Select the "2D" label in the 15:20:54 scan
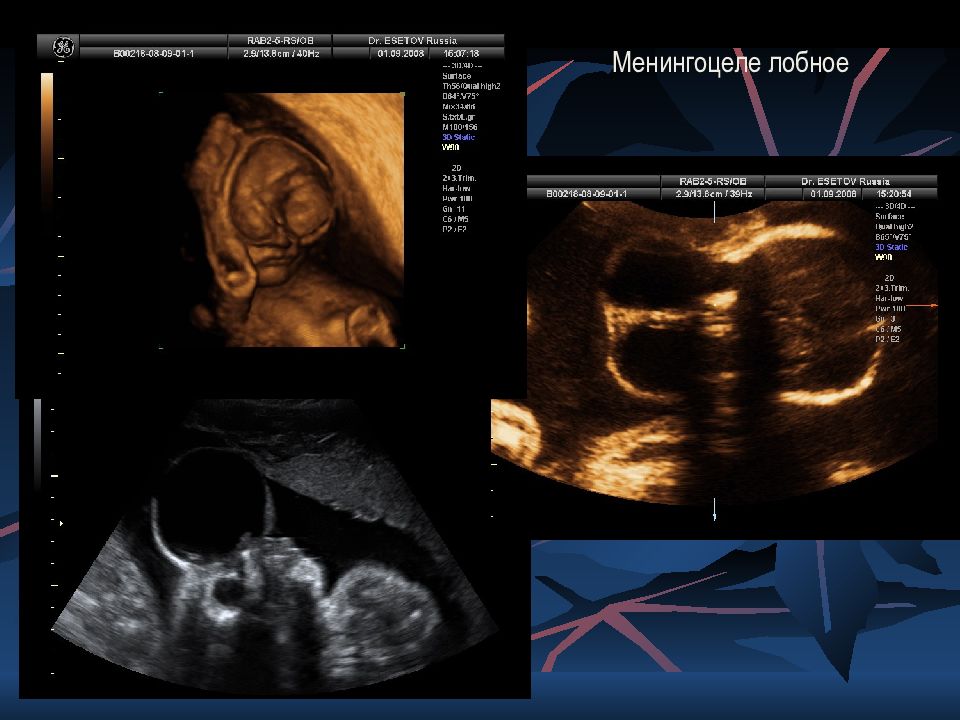 (889, 278)
